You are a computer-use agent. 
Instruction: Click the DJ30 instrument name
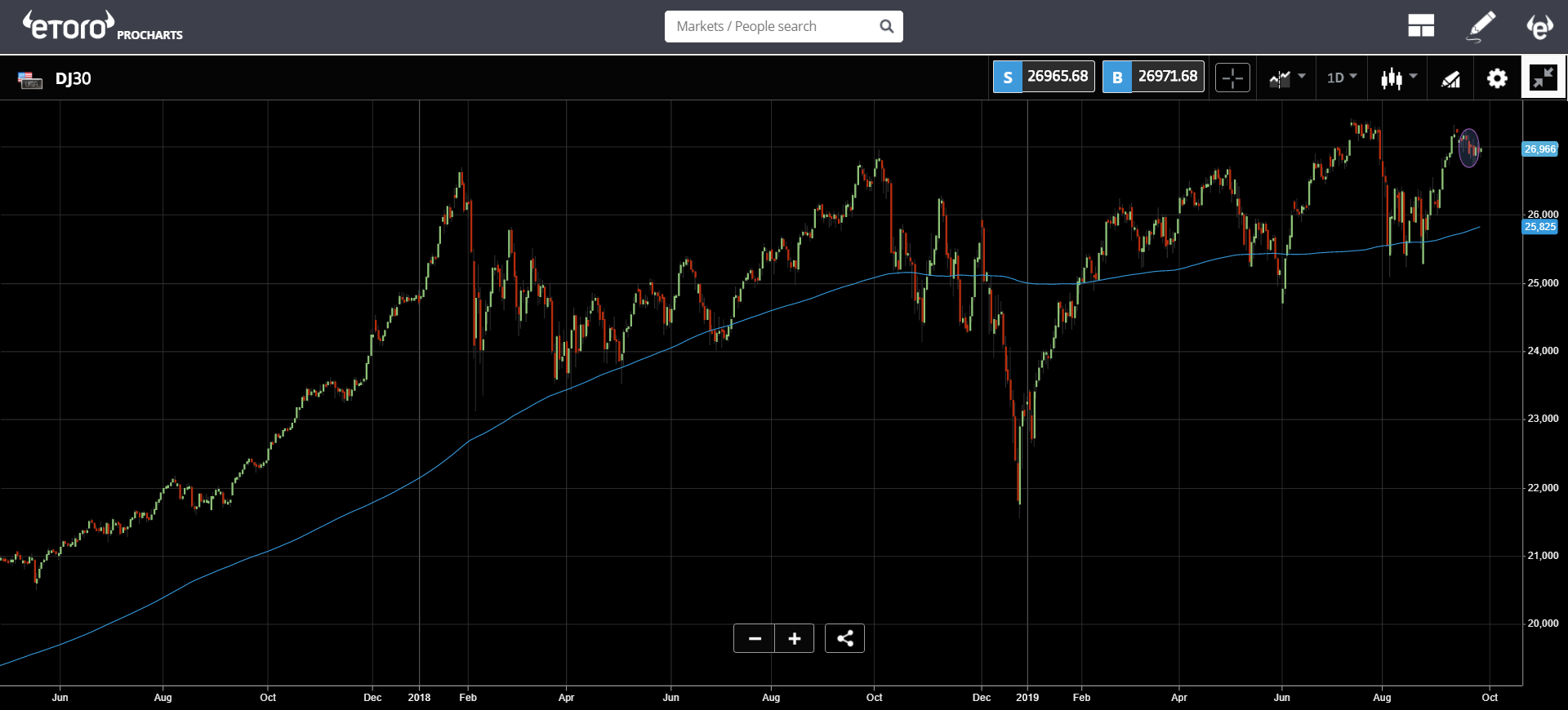click(73, 78)
